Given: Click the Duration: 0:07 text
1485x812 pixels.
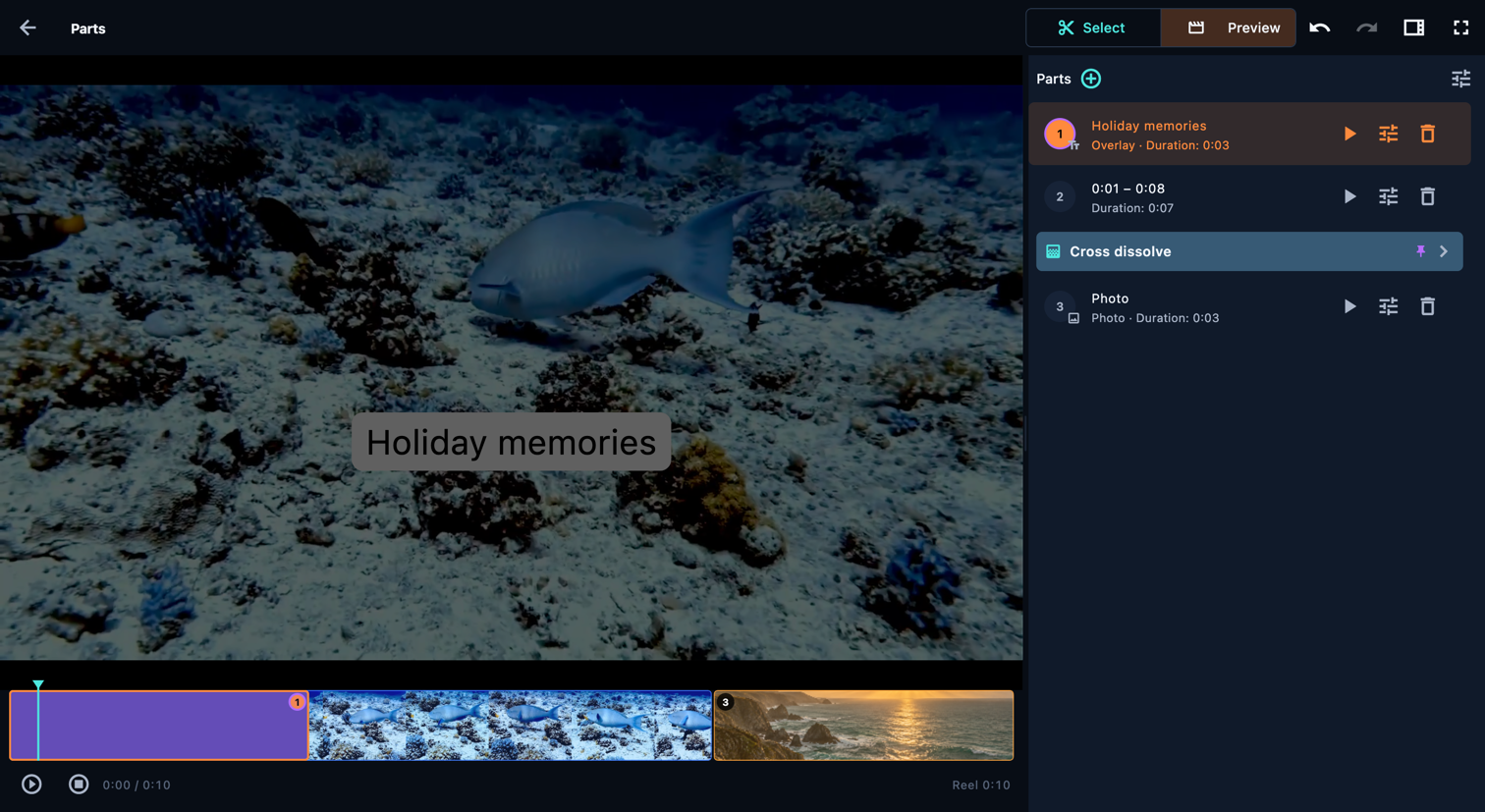Looking at the screenshot, I should point(1132,208).
